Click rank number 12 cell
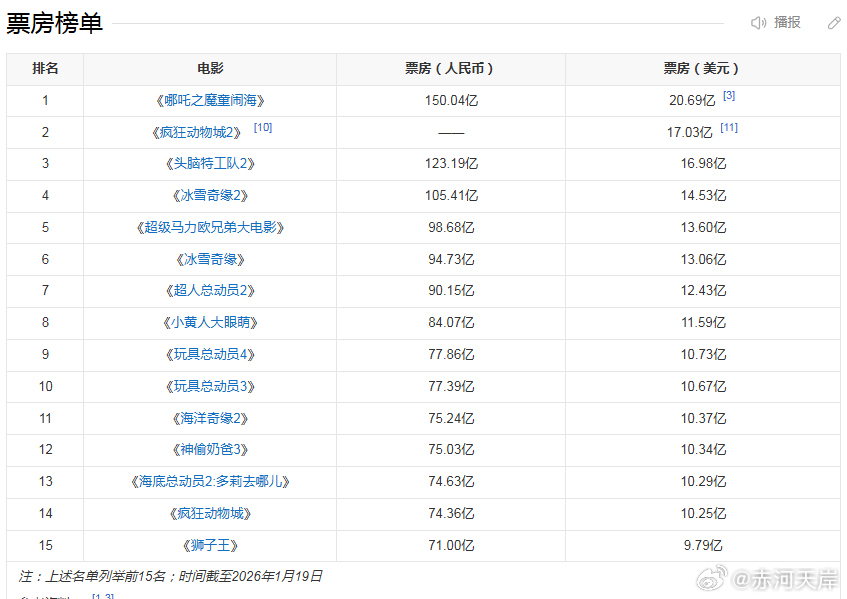 click(x=45, y=449)
